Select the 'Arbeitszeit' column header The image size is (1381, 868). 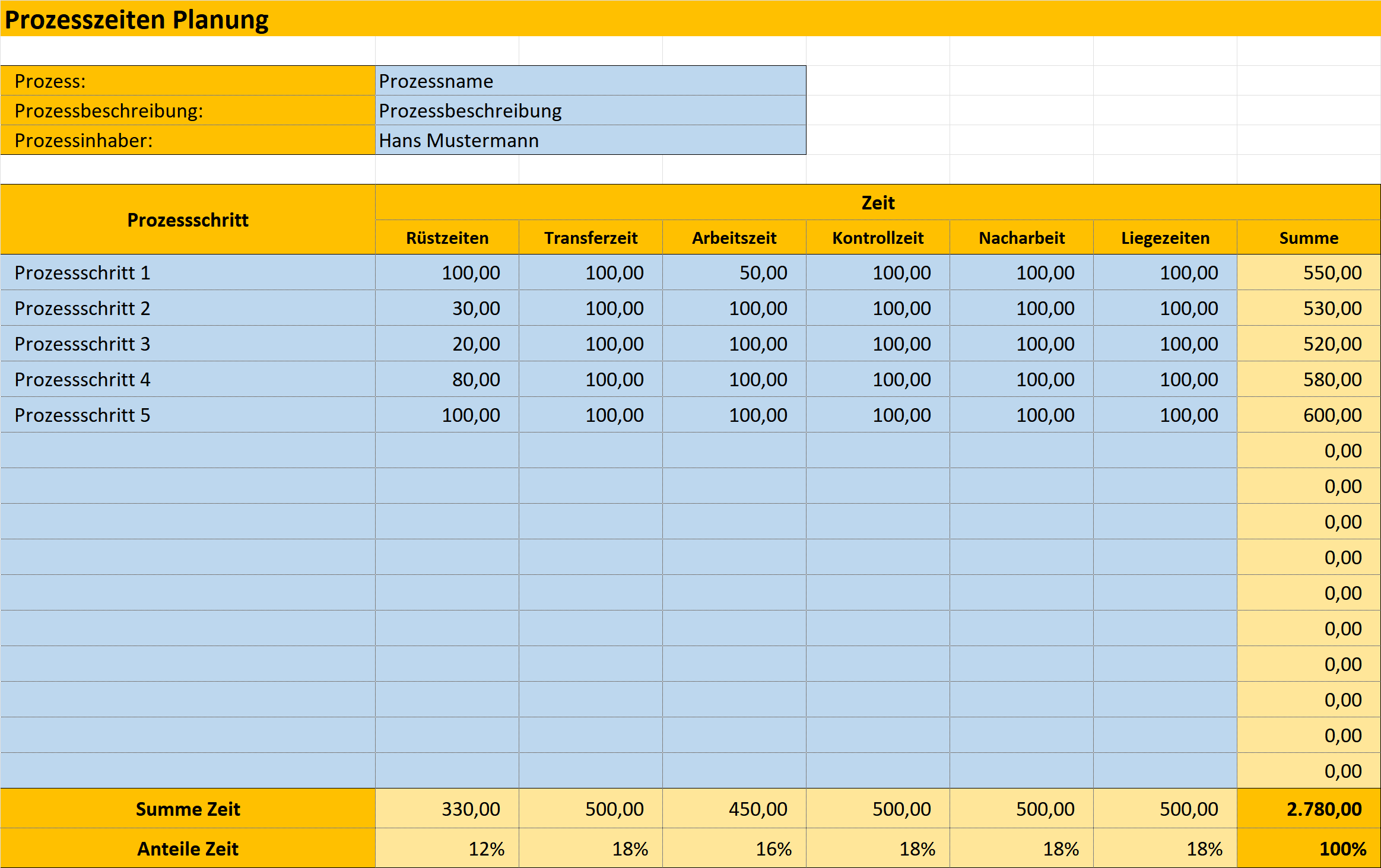734,237
